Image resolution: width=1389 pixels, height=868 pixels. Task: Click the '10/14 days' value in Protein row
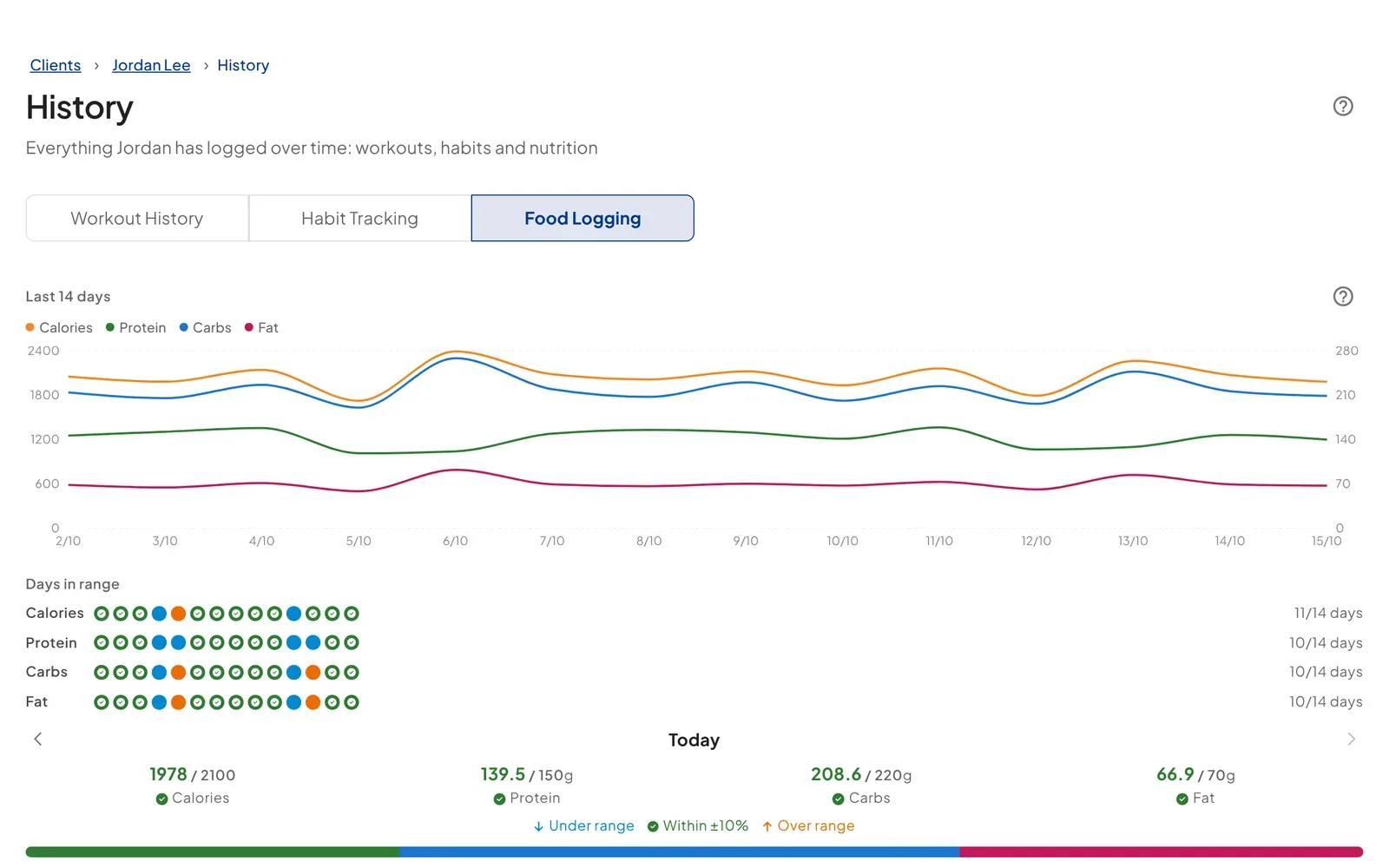tap(1326, 643)
